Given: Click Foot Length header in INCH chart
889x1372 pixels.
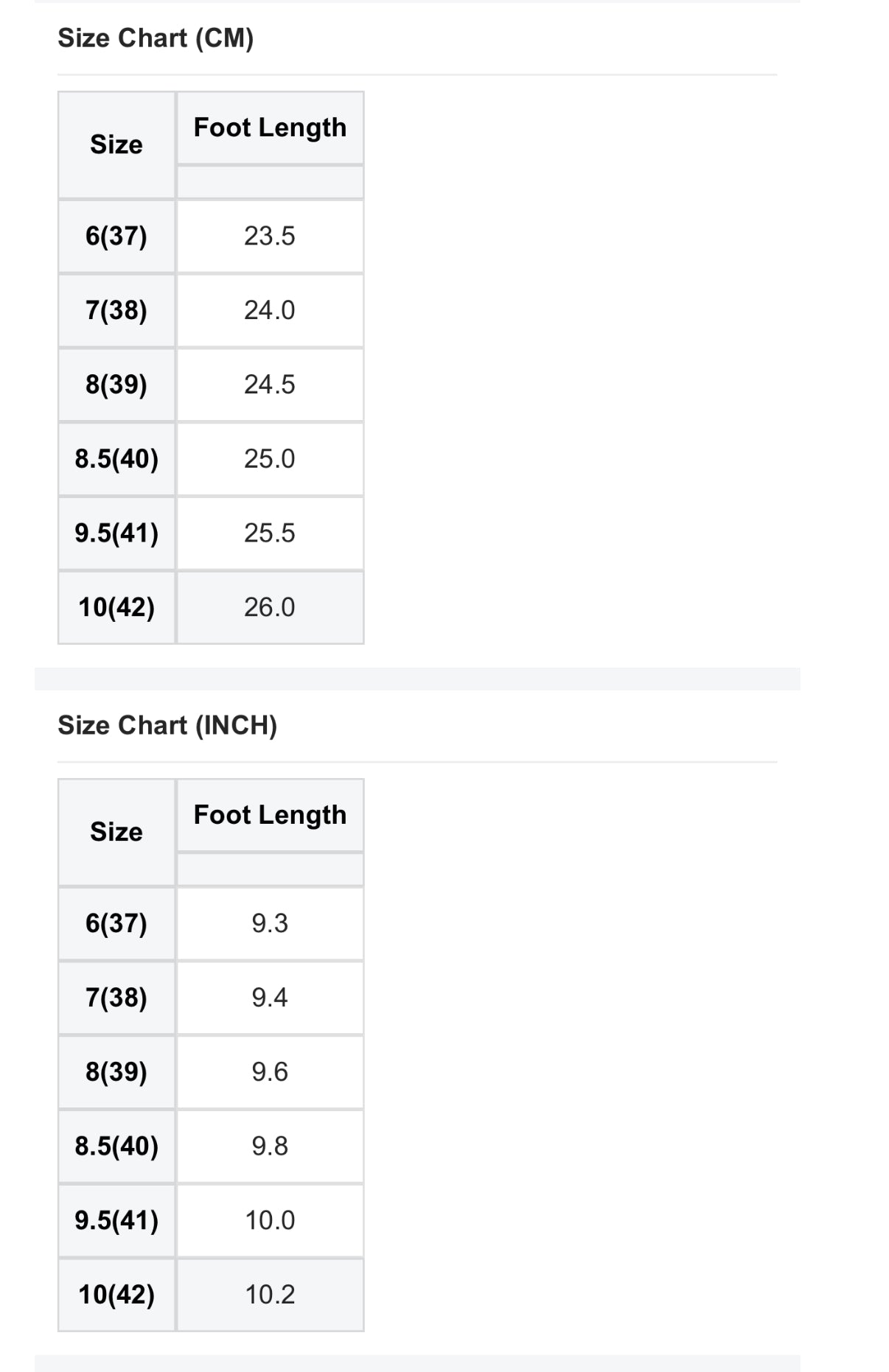Looking at the screenshot, I should click(270, 816).
